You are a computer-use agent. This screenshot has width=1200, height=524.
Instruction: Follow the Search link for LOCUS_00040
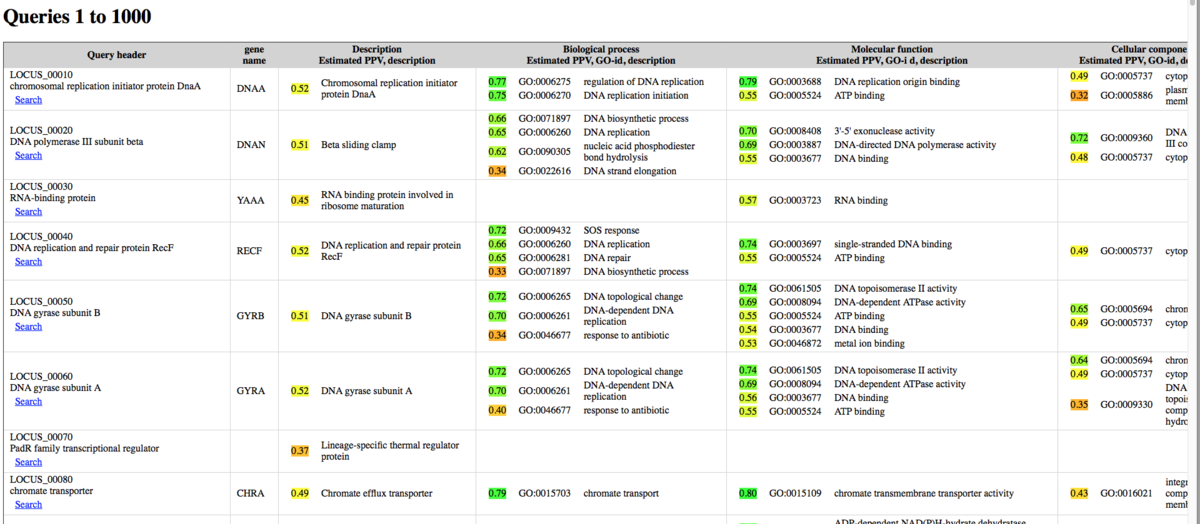click(28, 261)
